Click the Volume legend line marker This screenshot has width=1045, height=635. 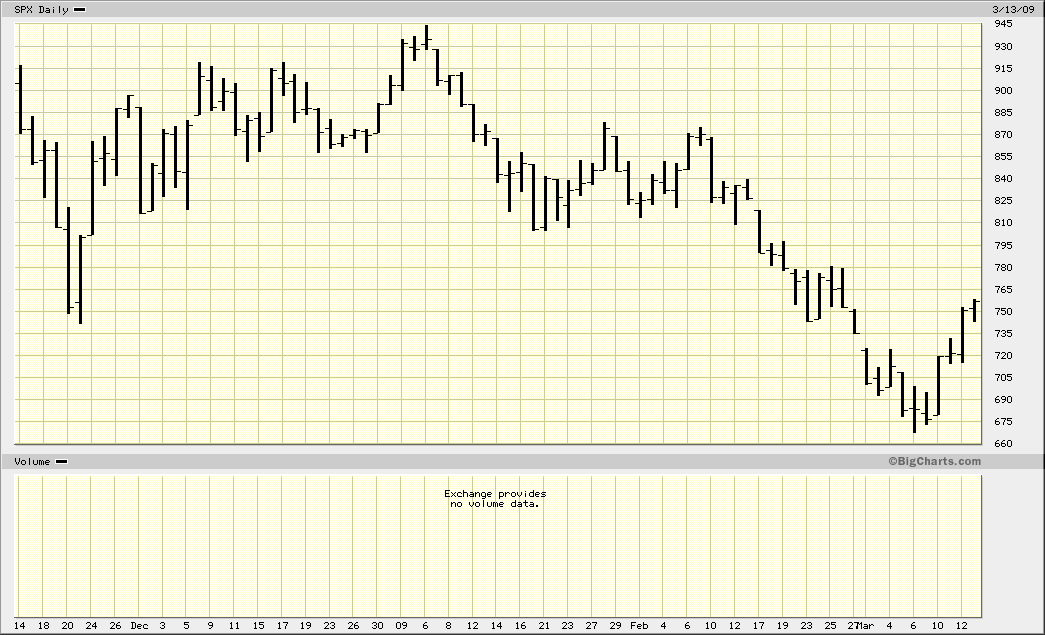61,462
